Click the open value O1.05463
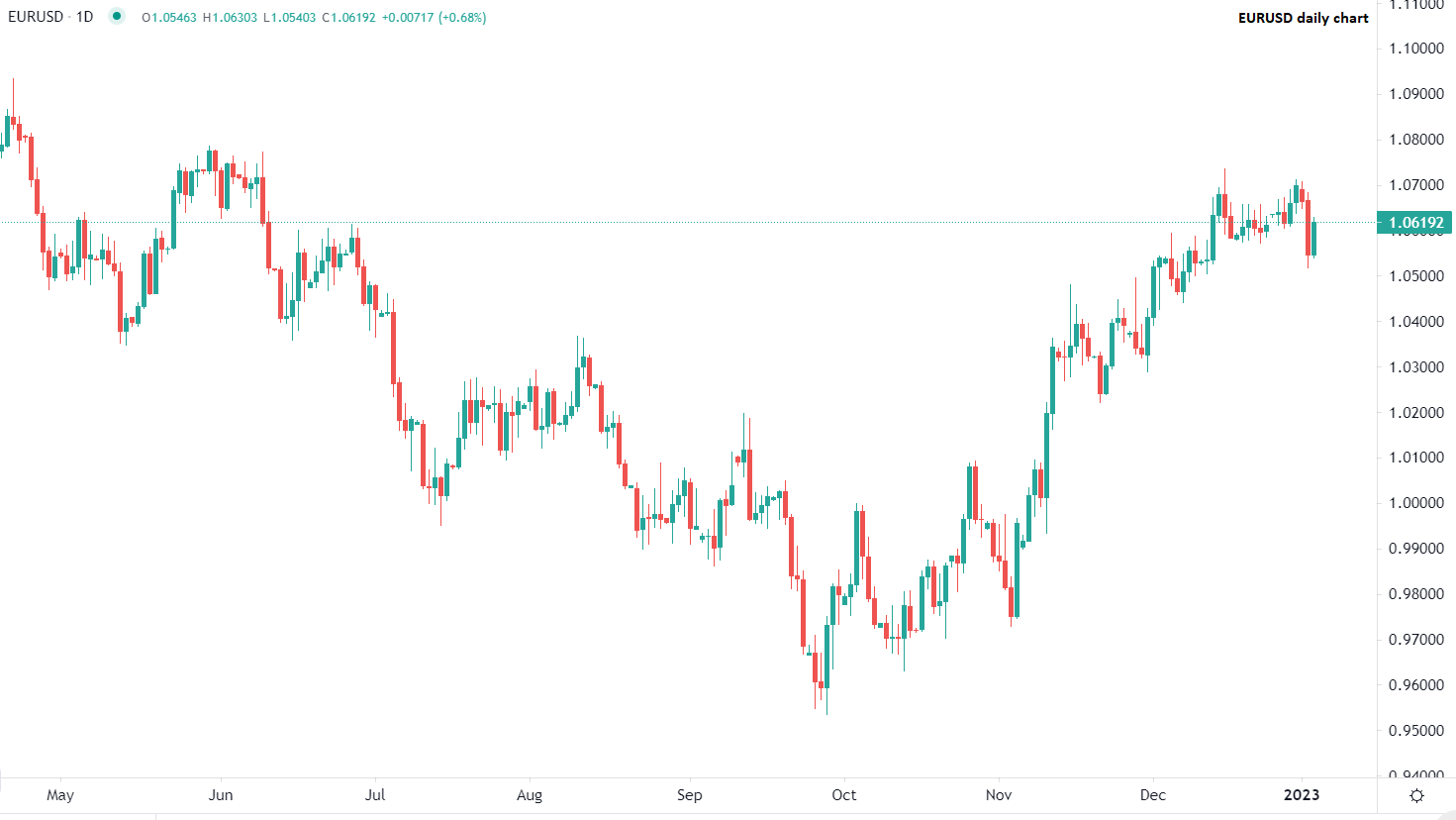 pyautogui.click(x=169, y=18)
